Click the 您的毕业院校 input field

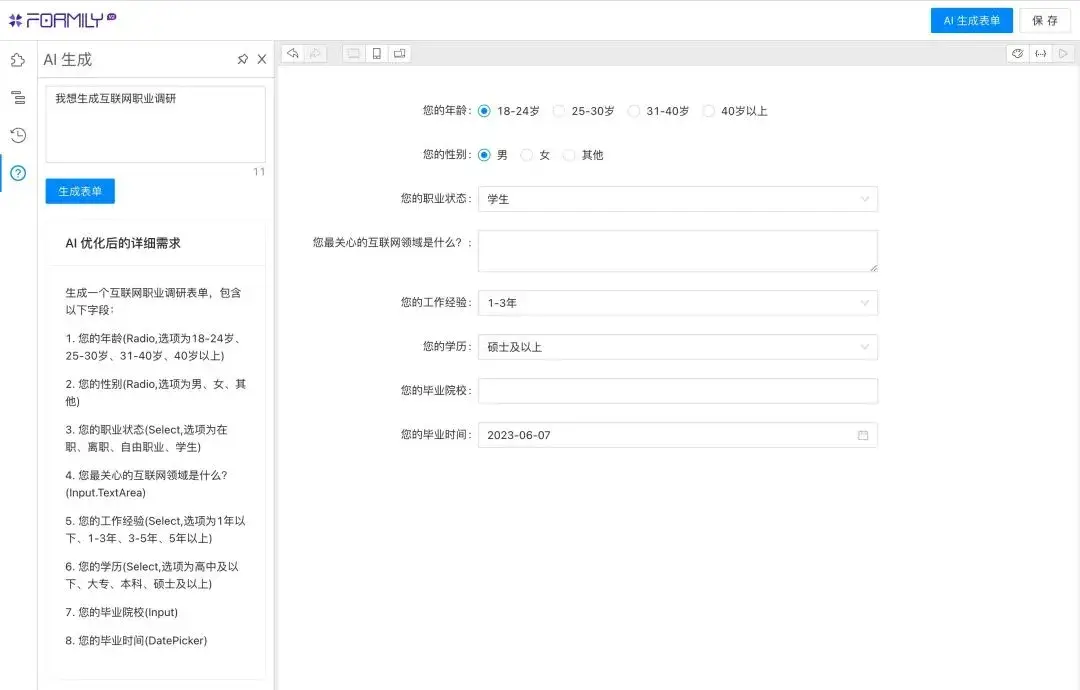(678, 391)
